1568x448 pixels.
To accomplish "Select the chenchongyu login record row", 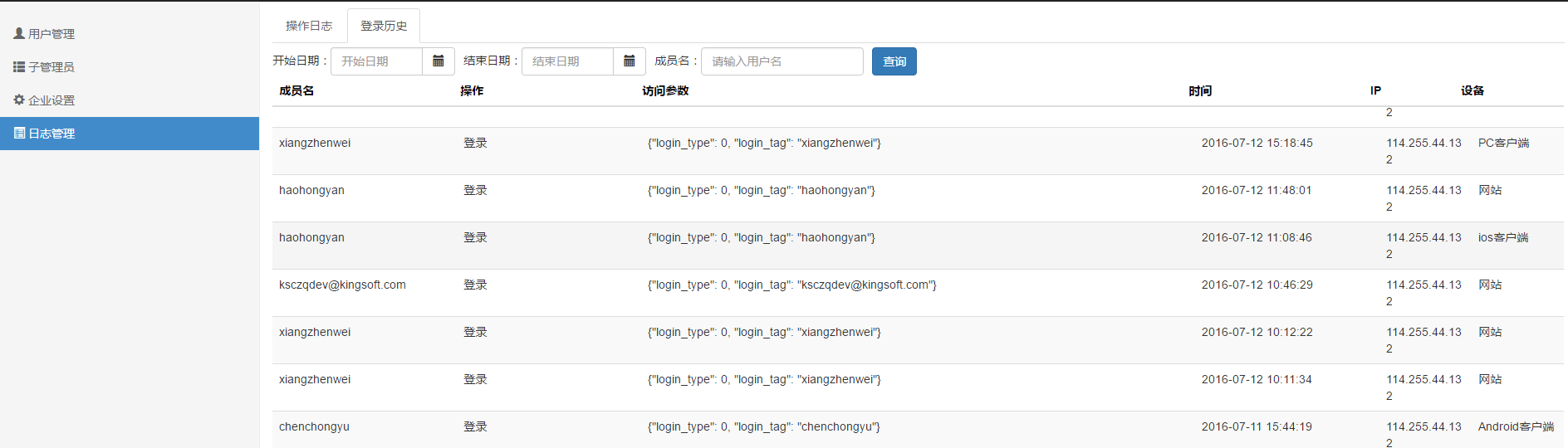I will pos(314,427).
